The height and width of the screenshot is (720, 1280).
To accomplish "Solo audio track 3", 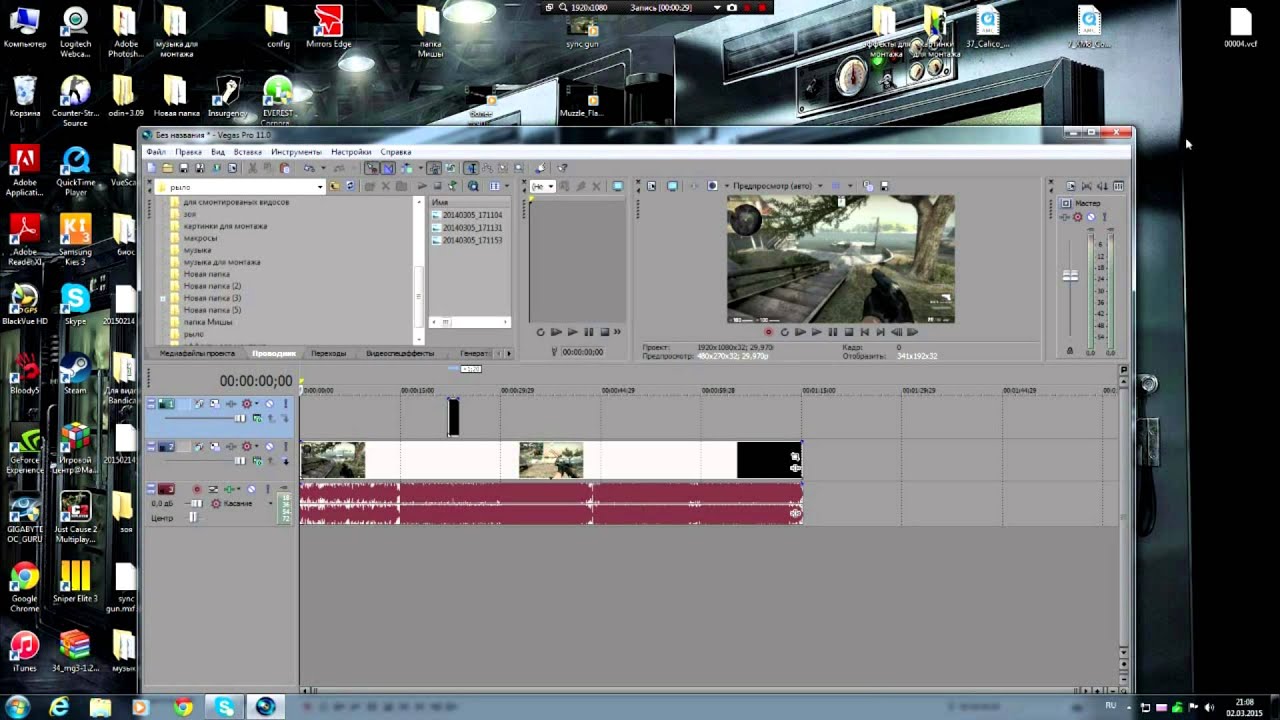I will 268,489.
